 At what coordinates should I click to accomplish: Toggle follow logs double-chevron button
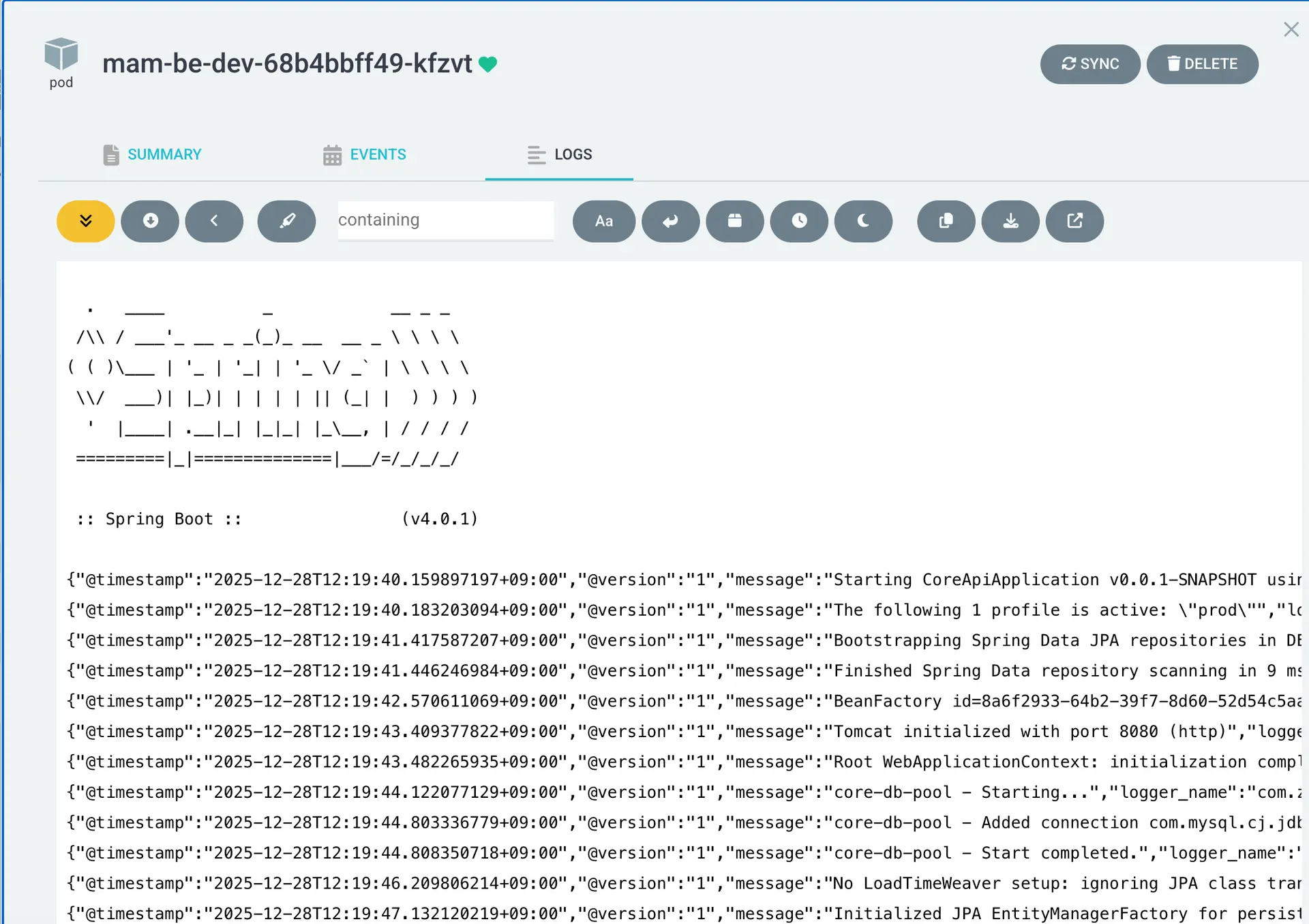click(x=85, y=221)
